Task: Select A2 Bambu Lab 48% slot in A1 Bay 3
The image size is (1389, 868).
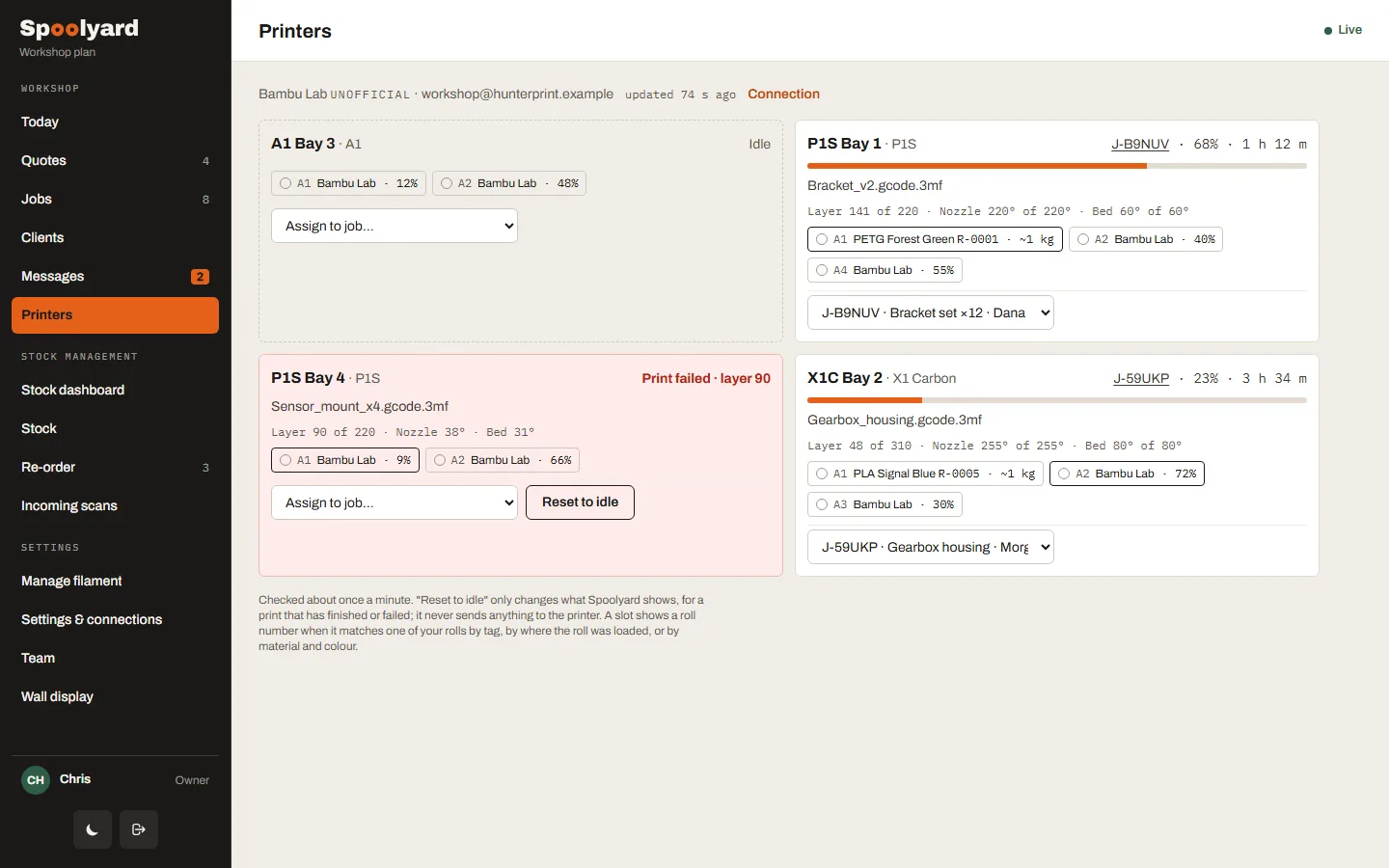Action: pyautogui.click(x=509, y=183)
